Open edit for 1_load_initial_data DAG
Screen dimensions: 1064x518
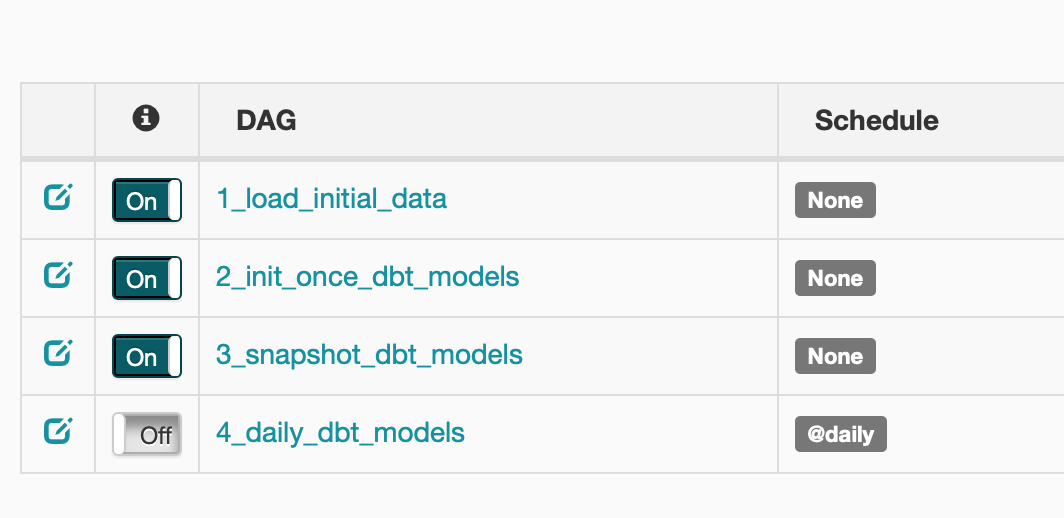tap(58, 197)
